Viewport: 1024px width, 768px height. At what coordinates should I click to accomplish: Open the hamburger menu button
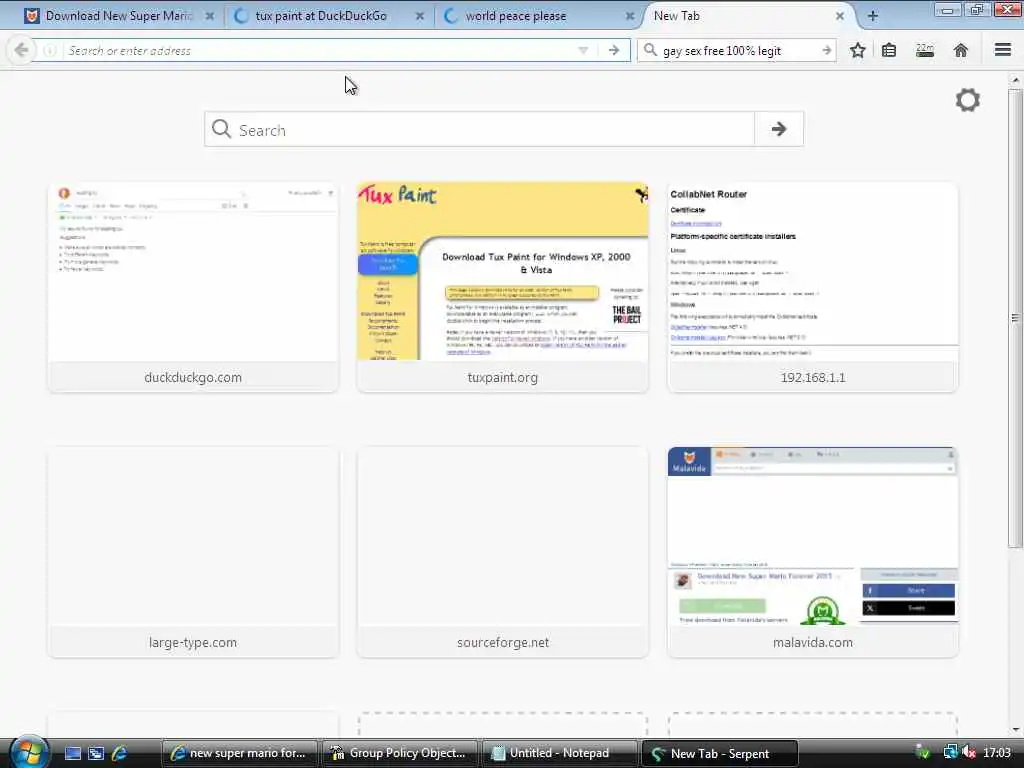coord(1003,50)
